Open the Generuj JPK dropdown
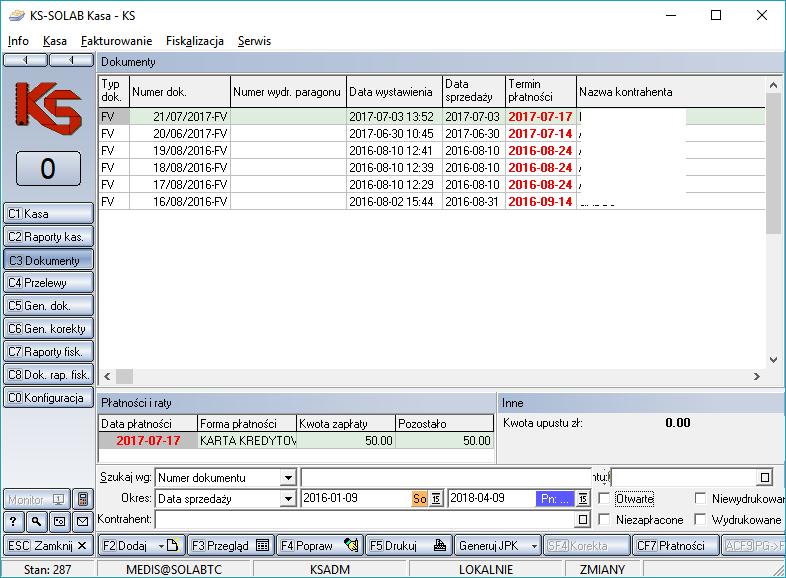The image size is (786, 578). pyautogui.click(x=534, y=545)
